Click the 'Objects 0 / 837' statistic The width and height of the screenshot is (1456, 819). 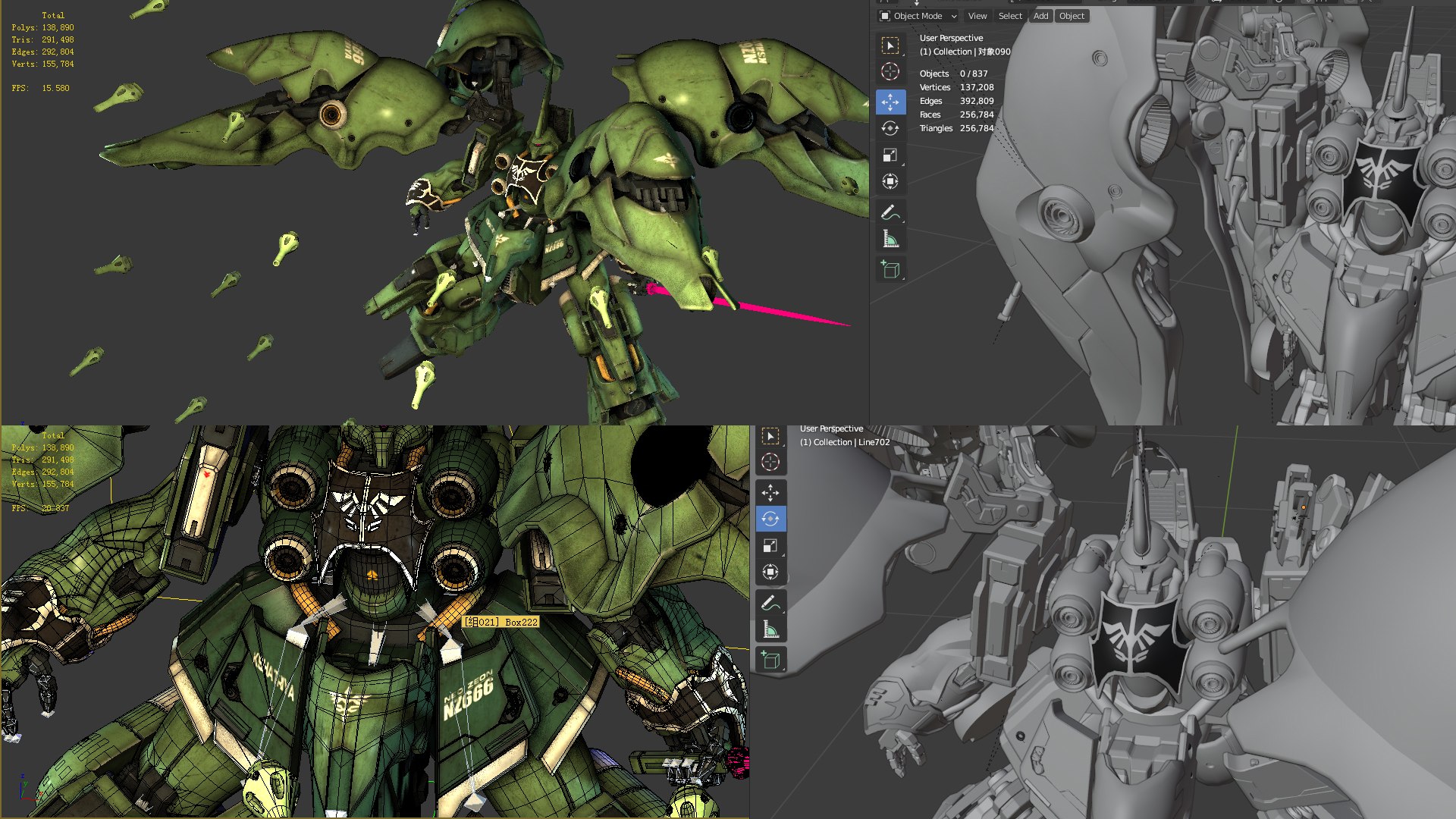tap(953, 74)
